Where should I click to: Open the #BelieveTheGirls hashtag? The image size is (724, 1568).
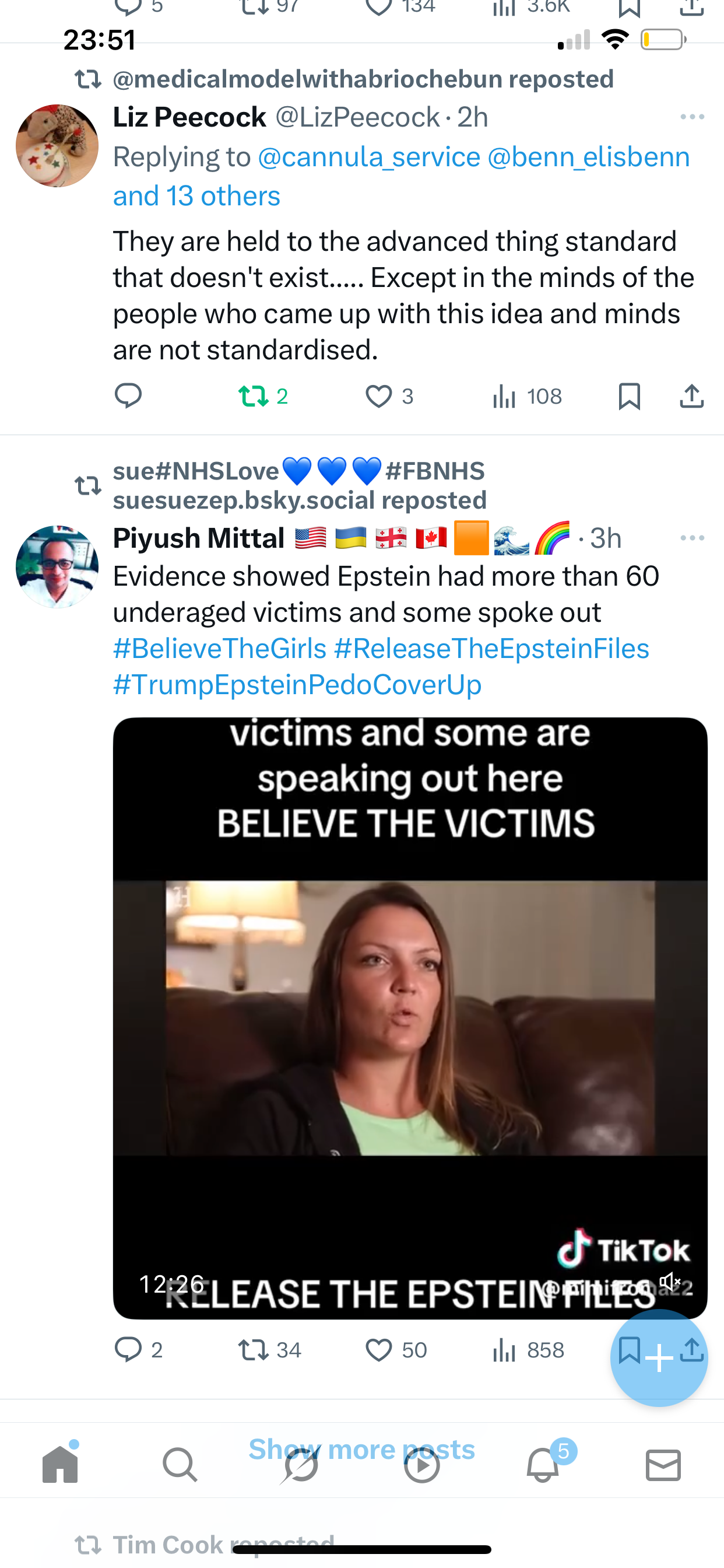(220, 648)
